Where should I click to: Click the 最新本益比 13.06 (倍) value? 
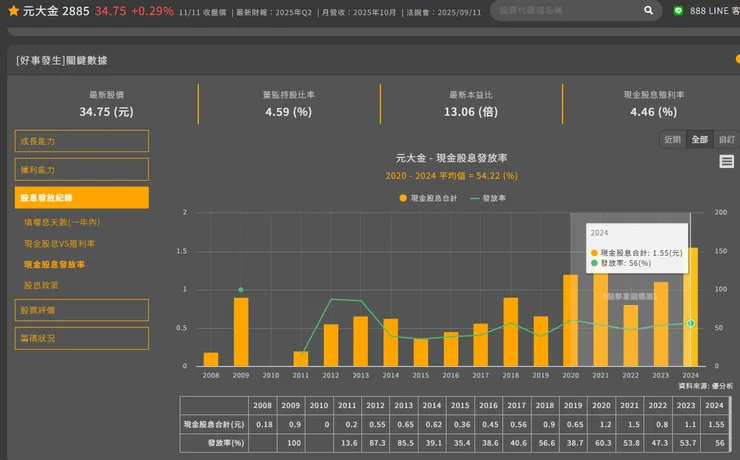(x=471, y=112)
